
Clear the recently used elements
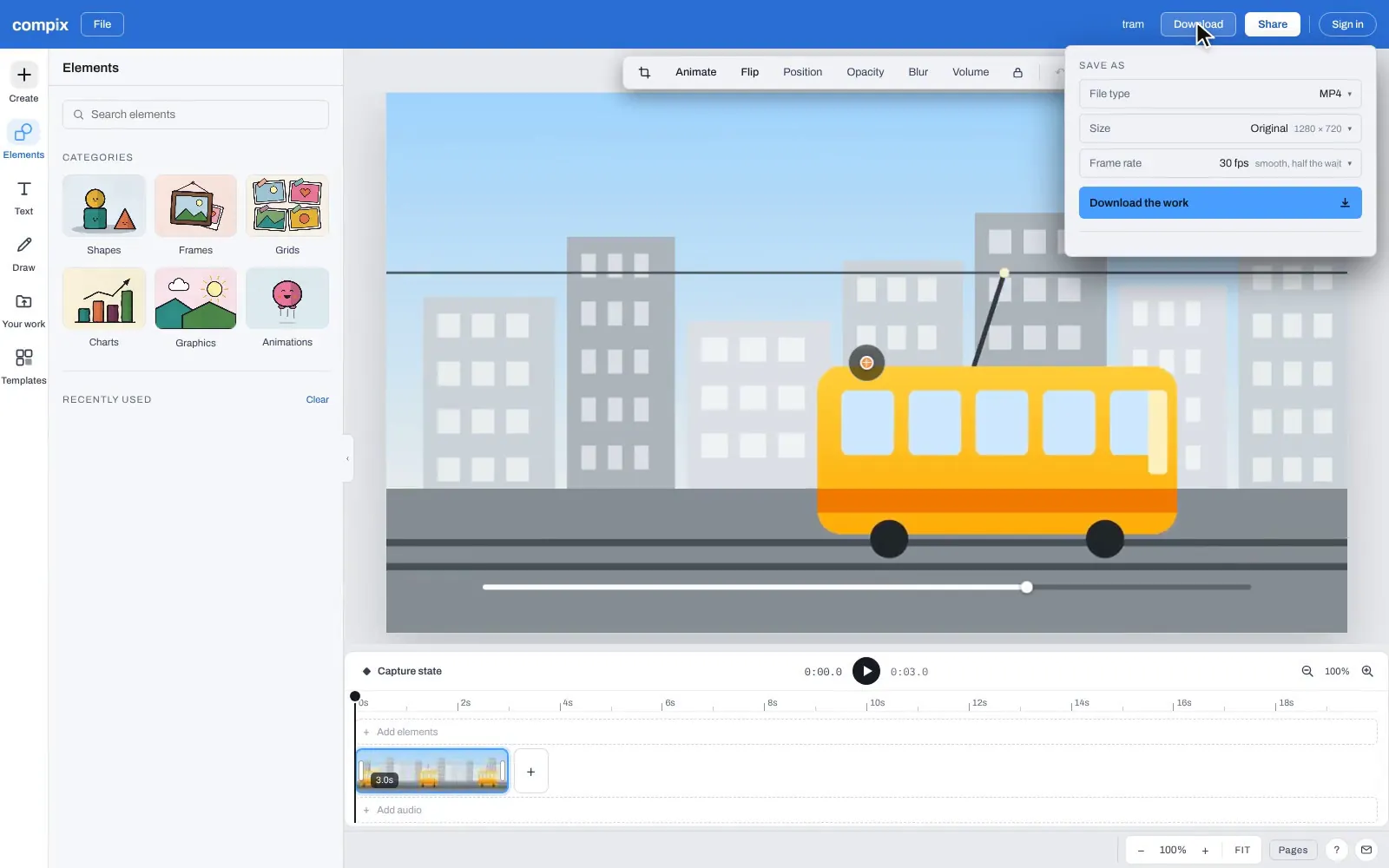[x=317, y=400]
